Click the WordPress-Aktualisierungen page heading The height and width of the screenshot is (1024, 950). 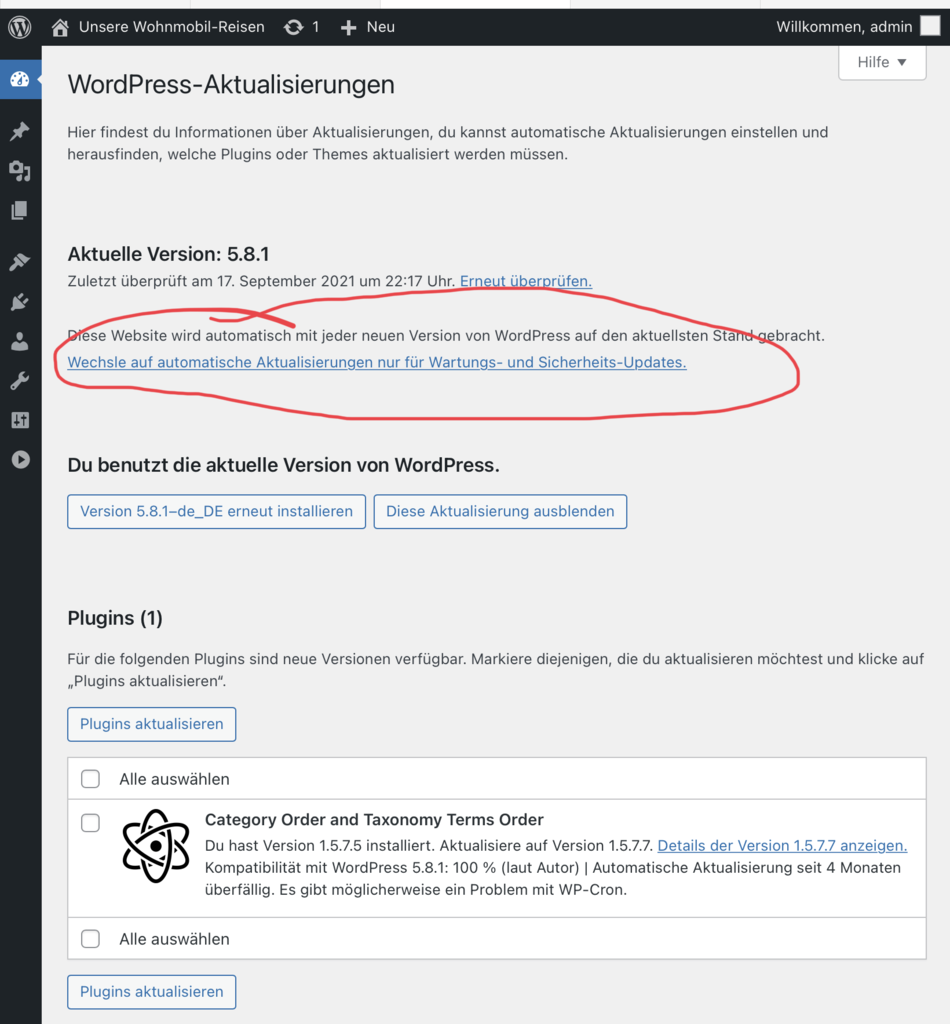231,85
